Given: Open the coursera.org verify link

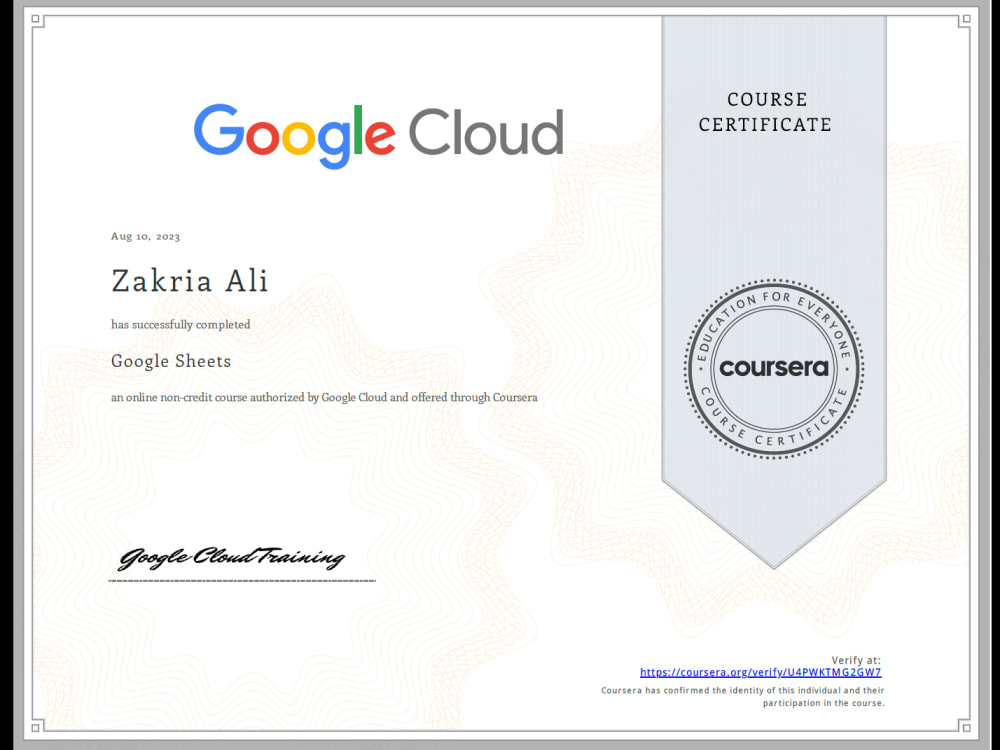Looking at the screenshot, I should click(760, 672).
